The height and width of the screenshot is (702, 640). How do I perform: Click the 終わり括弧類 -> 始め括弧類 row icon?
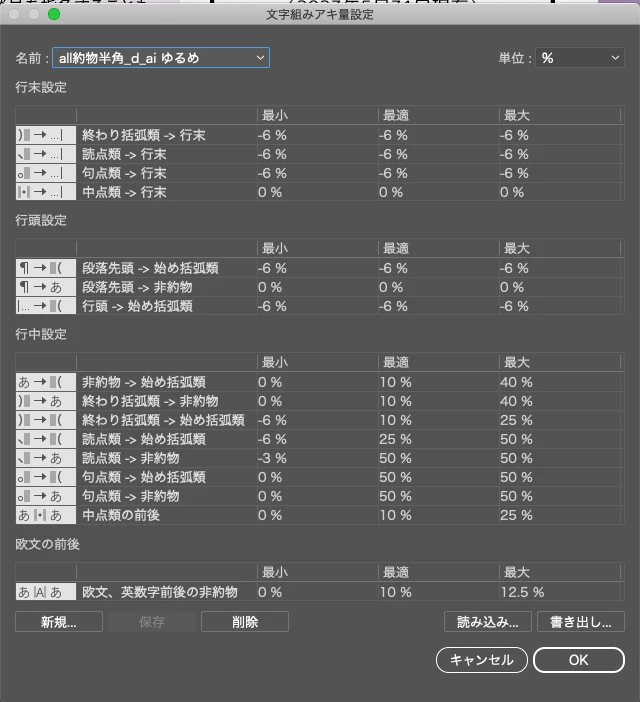(x=46, y=420)
